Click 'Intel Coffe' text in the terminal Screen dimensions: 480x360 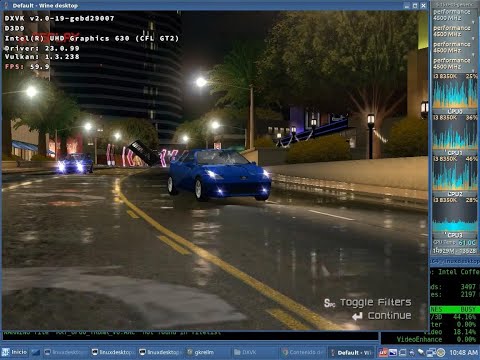pos(459,272)
